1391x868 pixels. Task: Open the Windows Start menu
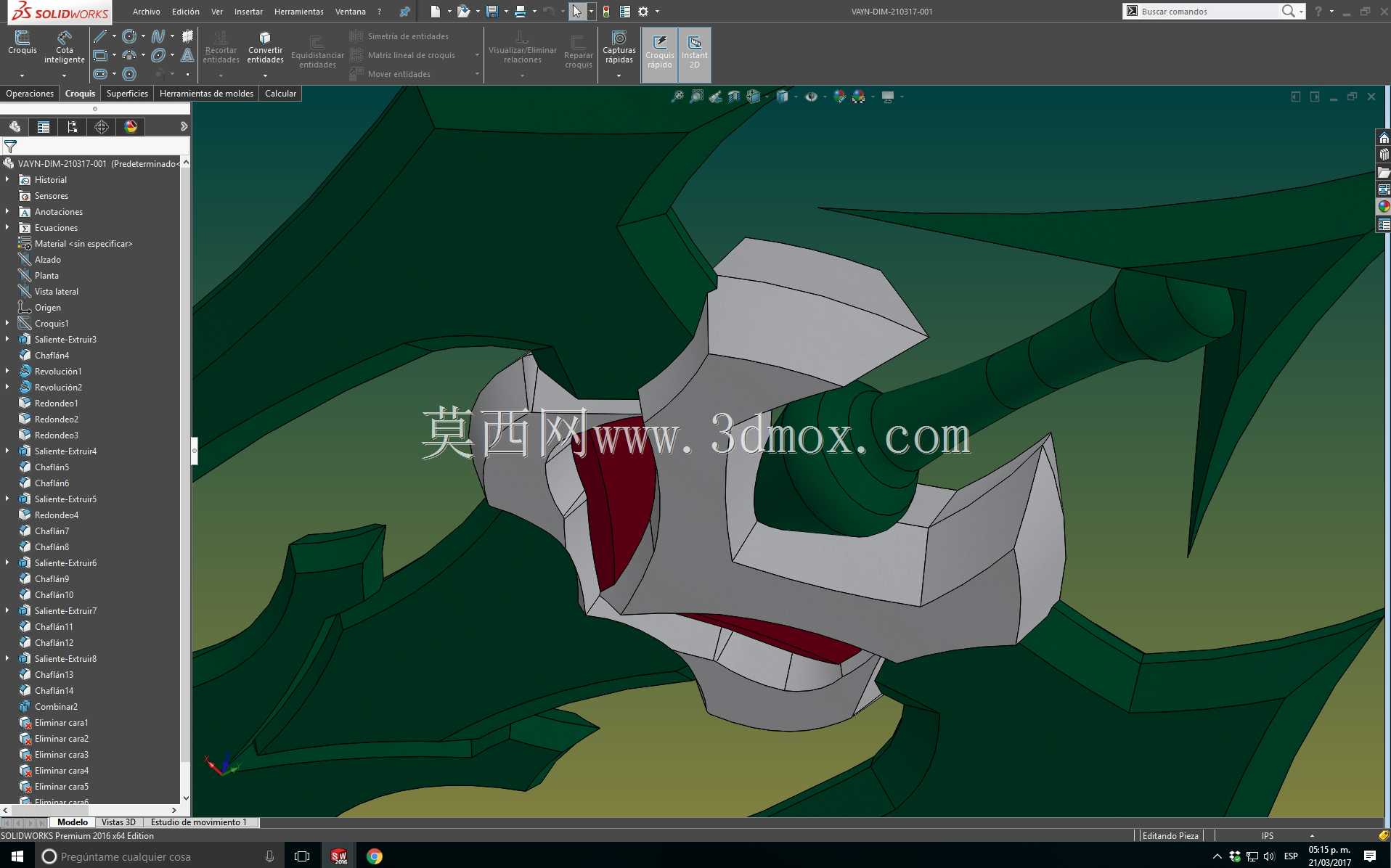pos(17,856)
